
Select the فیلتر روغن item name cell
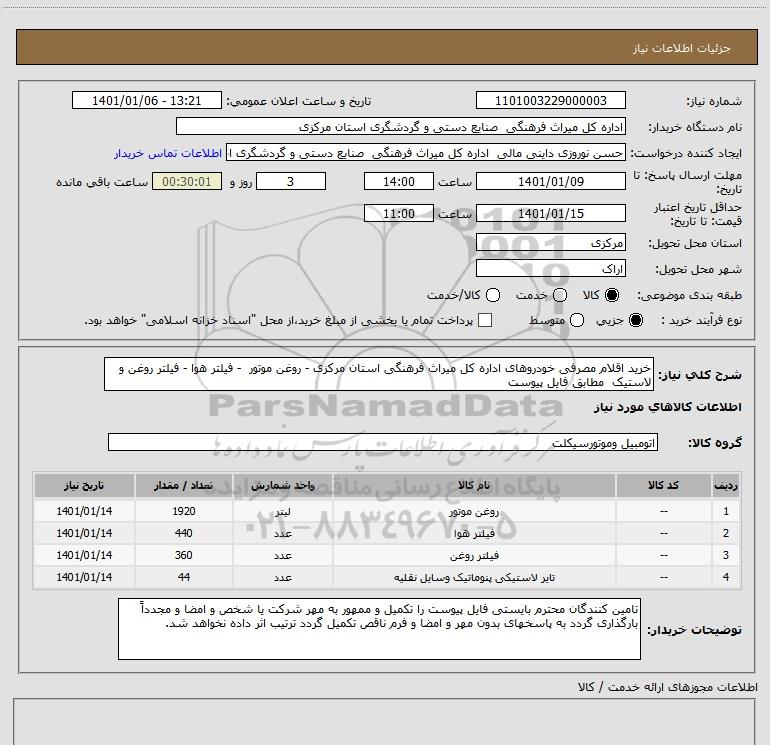tap(474, 555)
